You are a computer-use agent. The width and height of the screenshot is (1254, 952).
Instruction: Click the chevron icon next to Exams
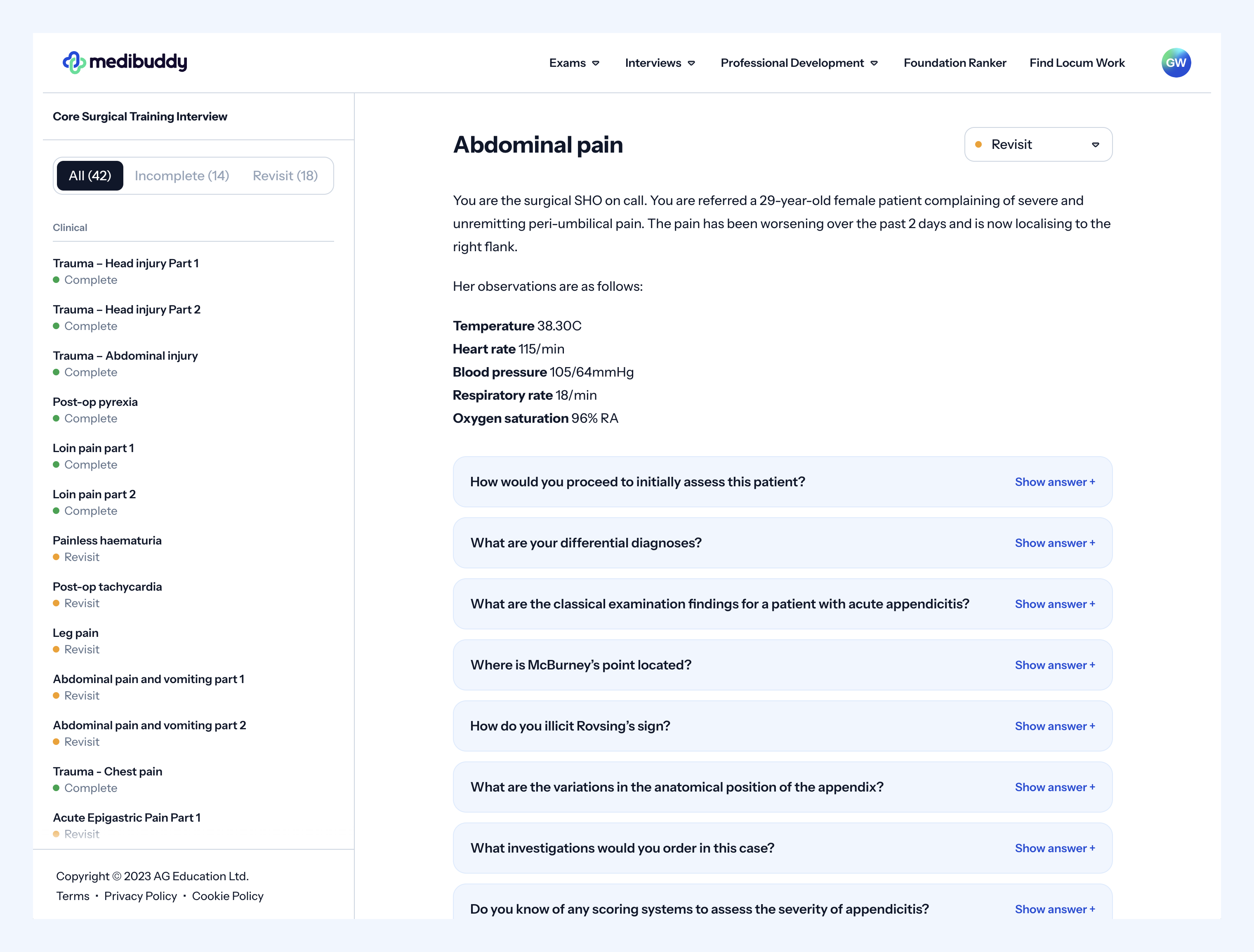(595, 64)
